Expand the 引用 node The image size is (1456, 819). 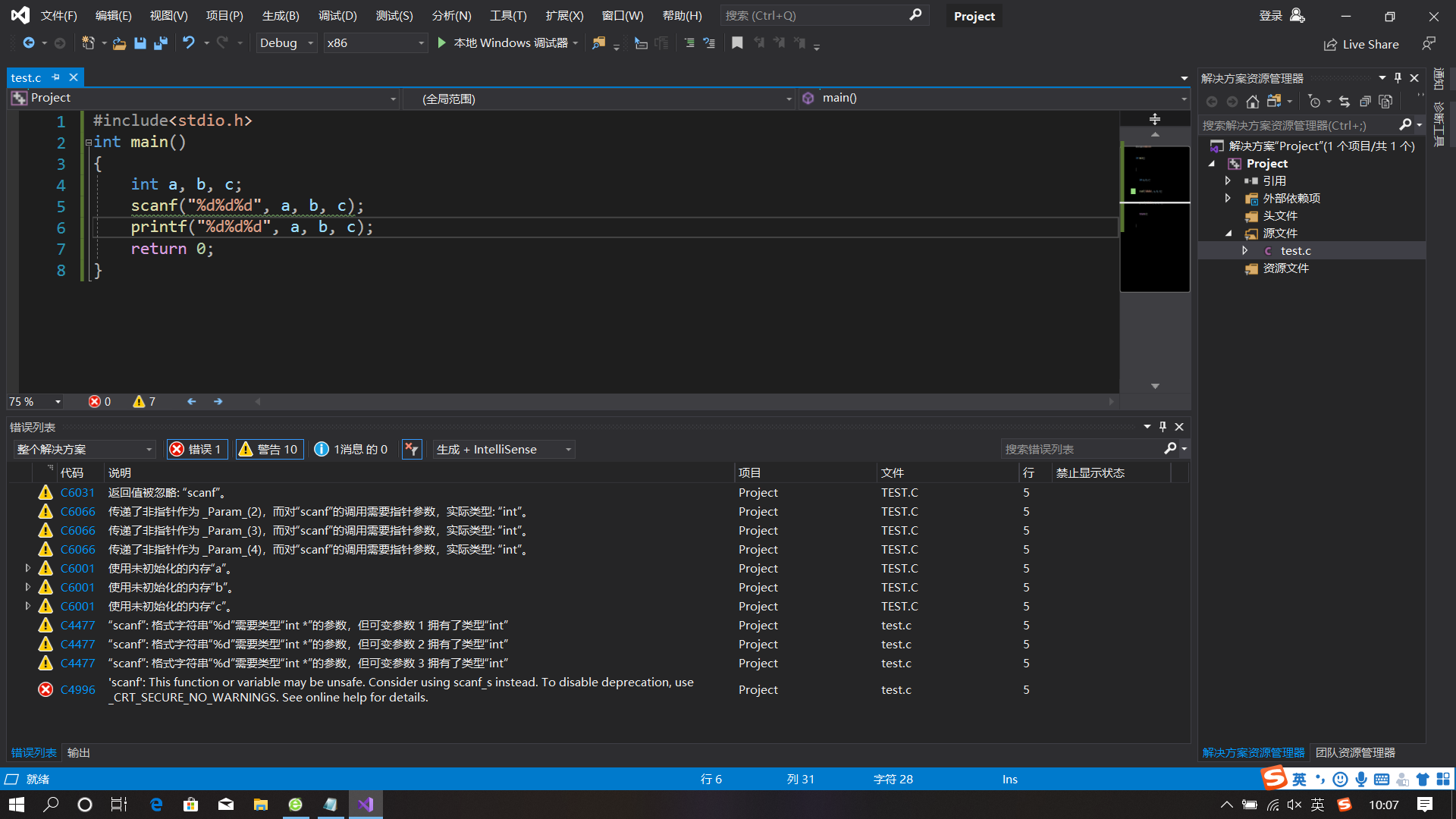pos(1228,180)
